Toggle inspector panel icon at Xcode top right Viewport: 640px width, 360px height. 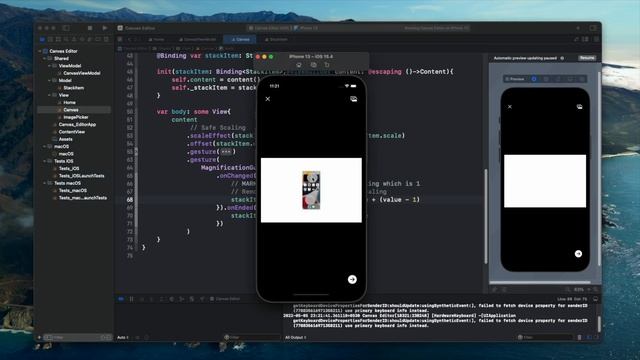click(593, 28)
